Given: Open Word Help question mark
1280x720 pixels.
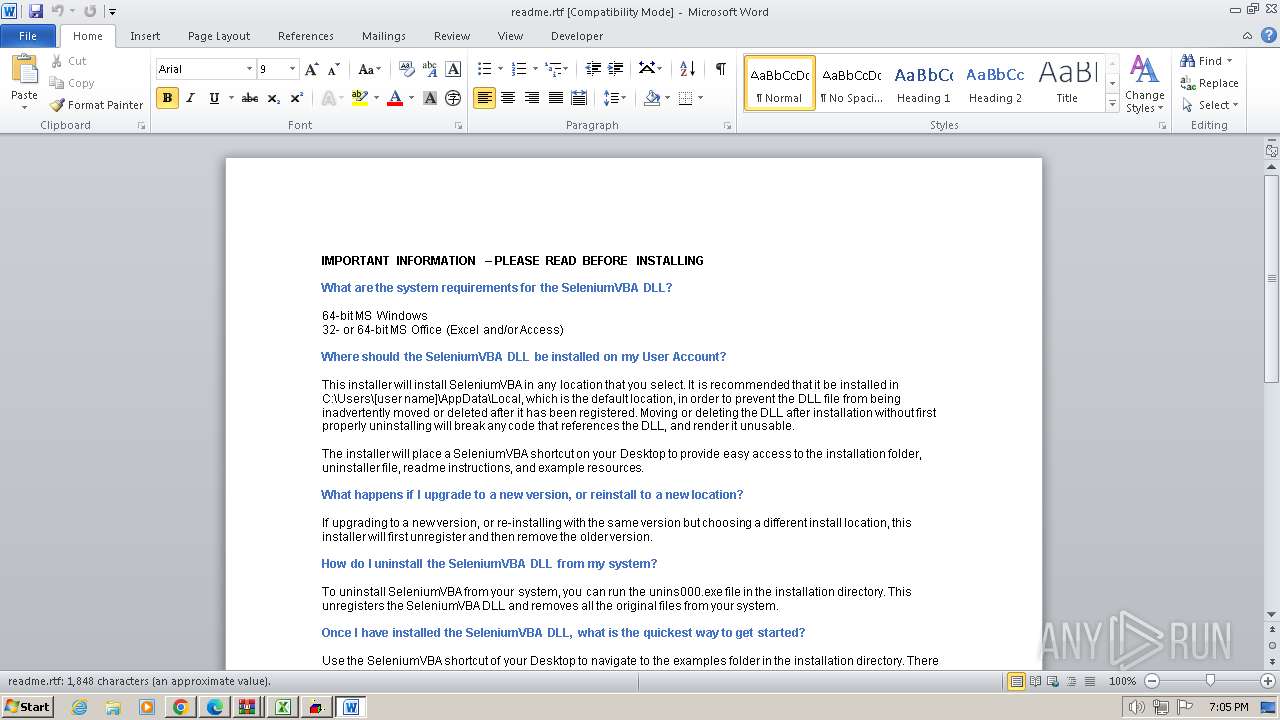Looking at the screenshot, I should tap(1269, 35).
